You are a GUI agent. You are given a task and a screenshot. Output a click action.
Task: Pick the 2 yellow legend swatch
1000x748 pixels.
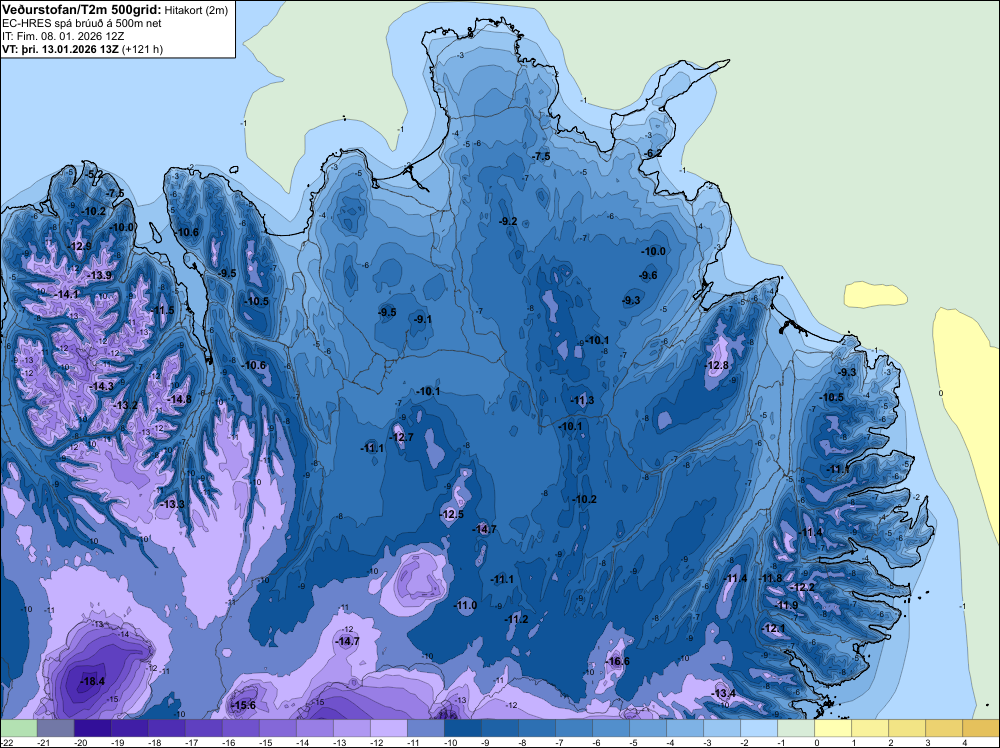tap(906, 728)
